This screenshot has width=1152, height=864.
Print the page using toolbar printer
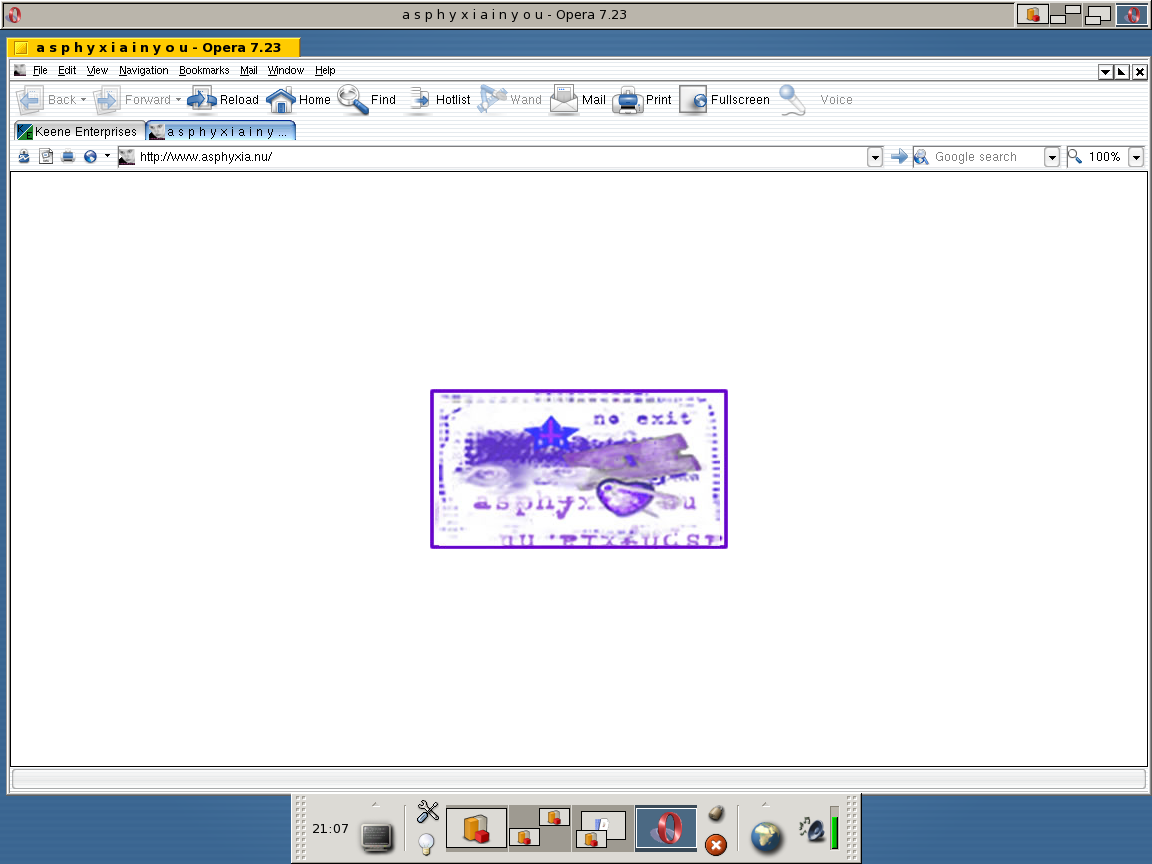(x=642, y=100)
